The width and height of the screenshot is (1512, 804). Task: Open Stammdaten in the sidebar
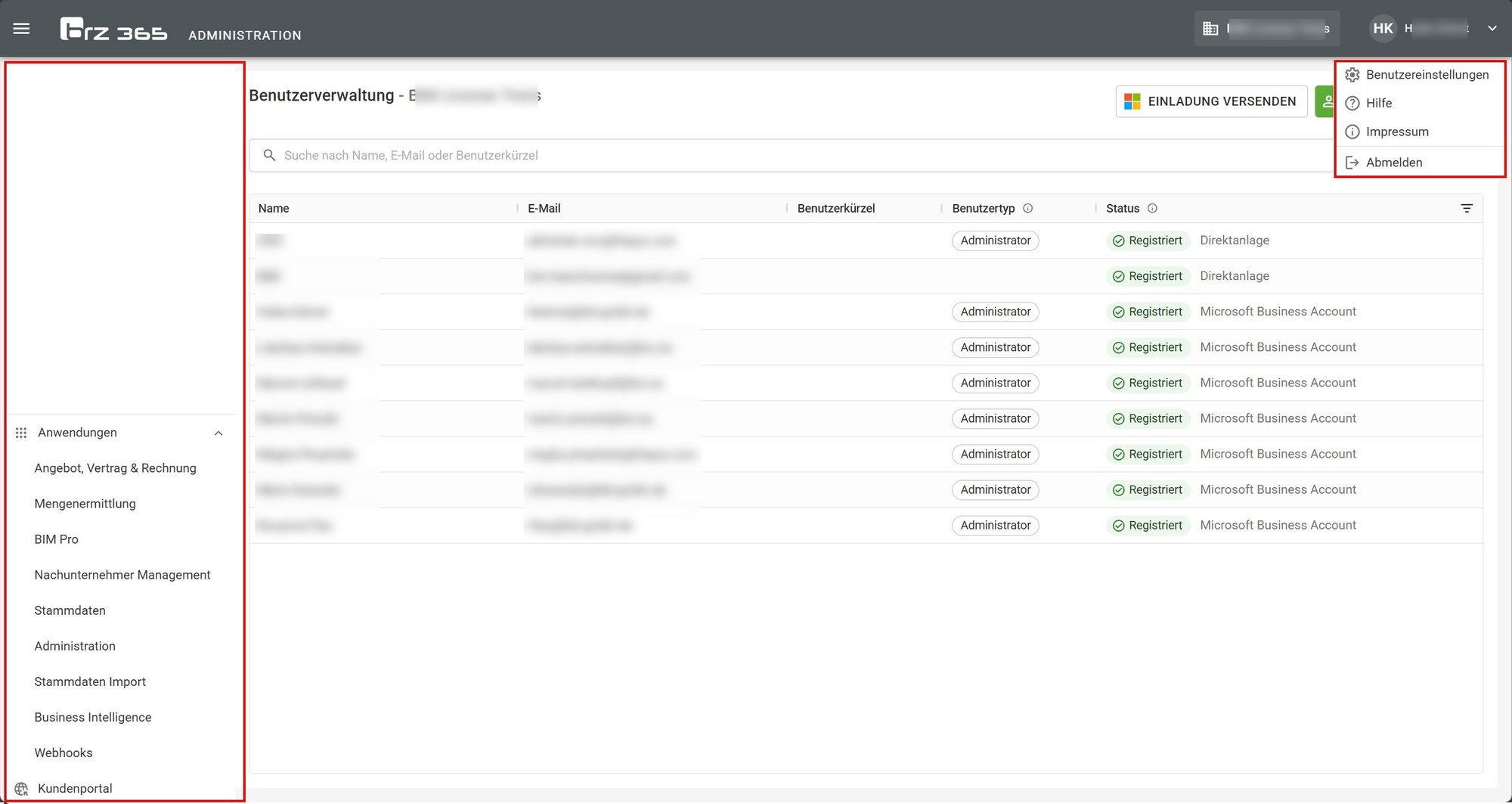pyautogui.click(x=70, y=610)
